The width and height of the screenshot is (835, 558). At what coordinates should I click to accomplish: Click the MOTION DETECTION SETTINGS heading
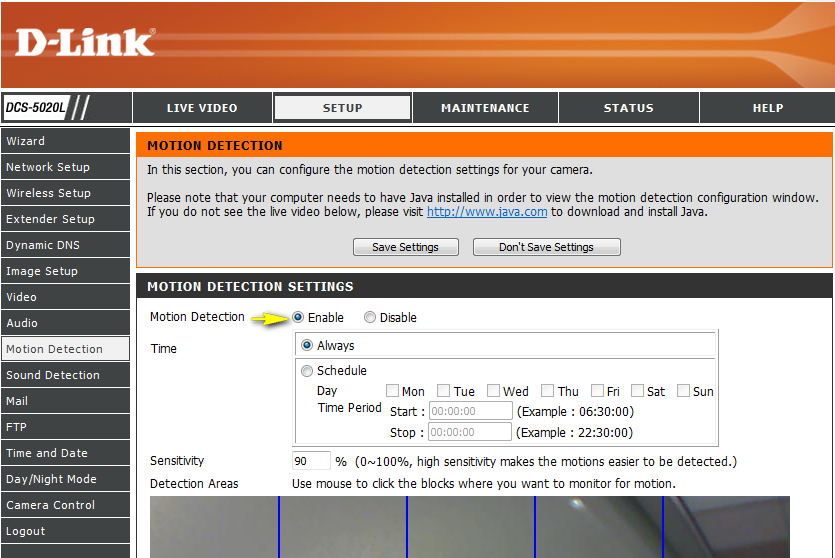point(250,286)
